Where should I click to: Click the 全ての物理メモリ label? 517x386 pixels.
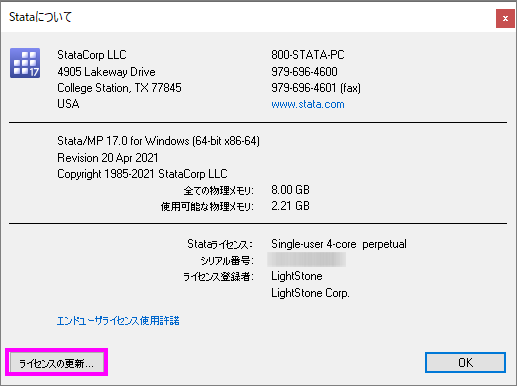(x=219, y=191)
